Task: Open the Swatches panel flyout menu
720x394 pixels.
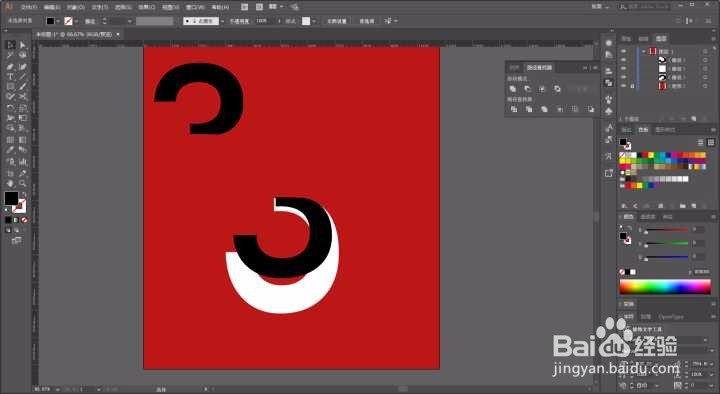Action: [713, 130]
